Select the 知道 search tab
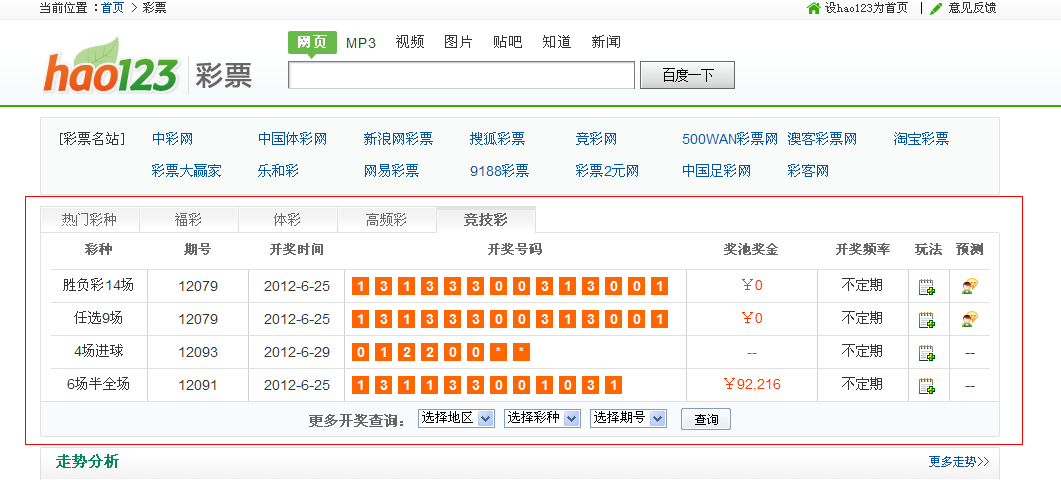Viewport: 1061px width, 480px height. 556,42
